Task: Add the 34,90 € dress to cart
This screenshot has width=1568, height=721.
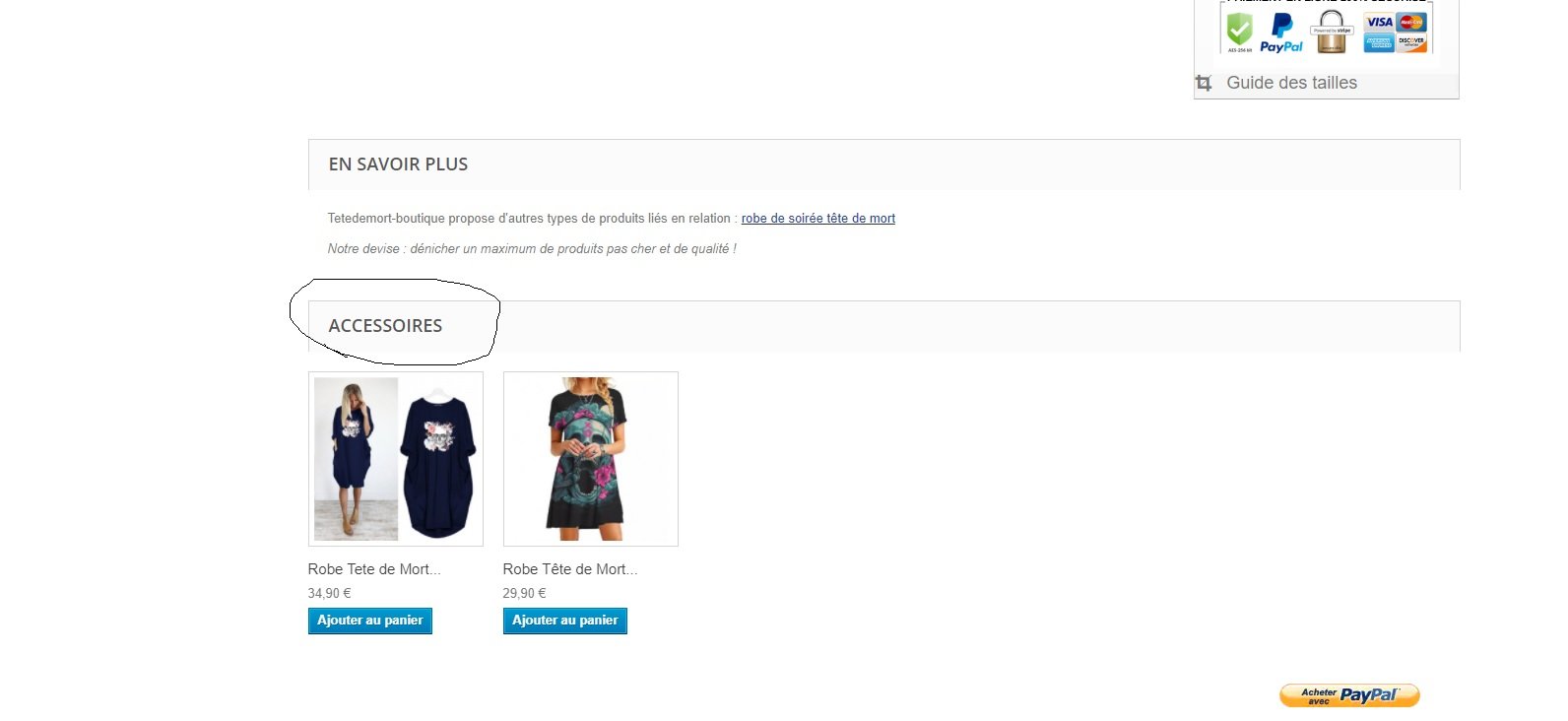Action: 370,621
